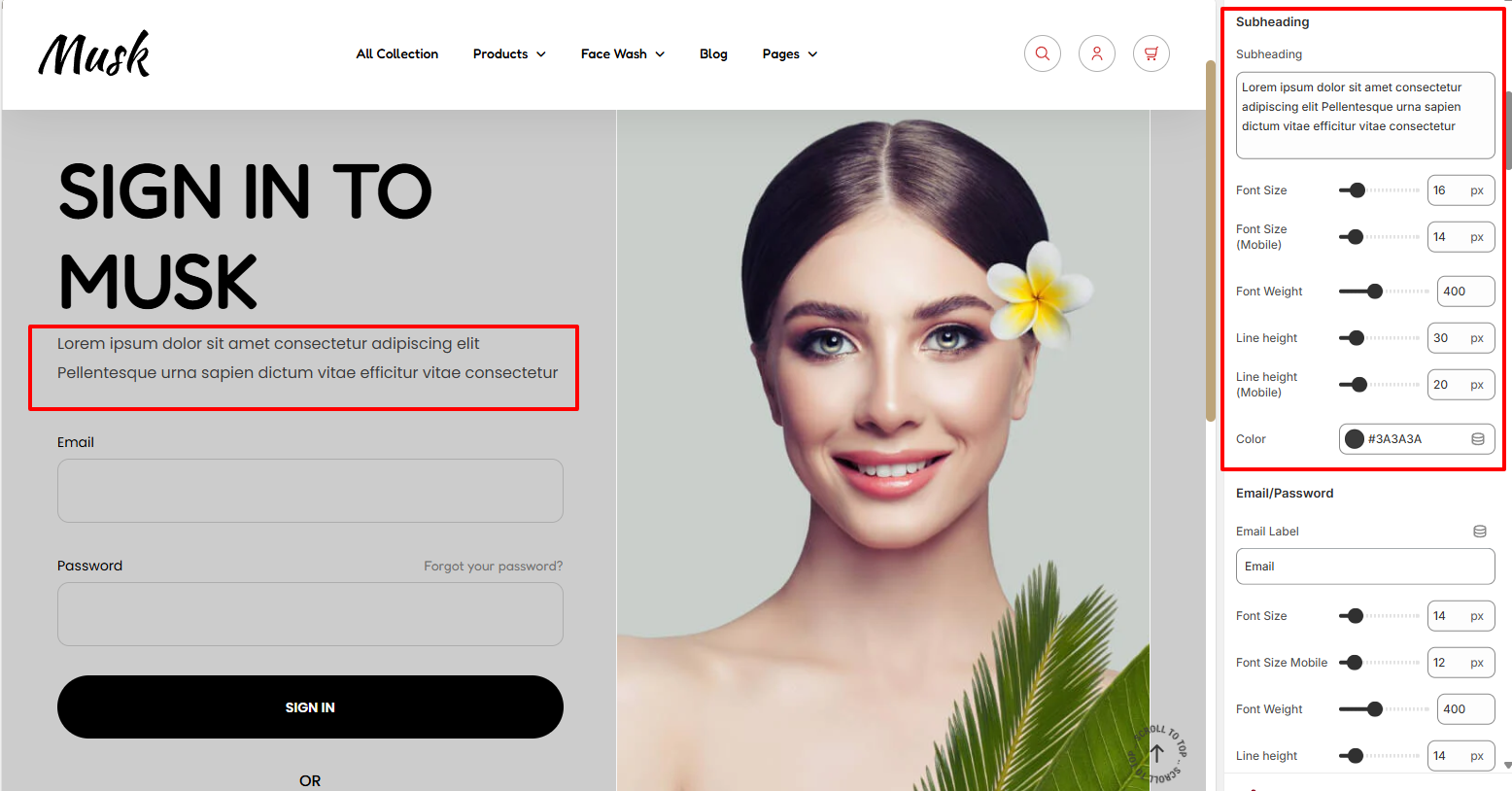Open the shopping cart icon
Viewport: 1512px width, 791px height.
[x=1151, y=53]
